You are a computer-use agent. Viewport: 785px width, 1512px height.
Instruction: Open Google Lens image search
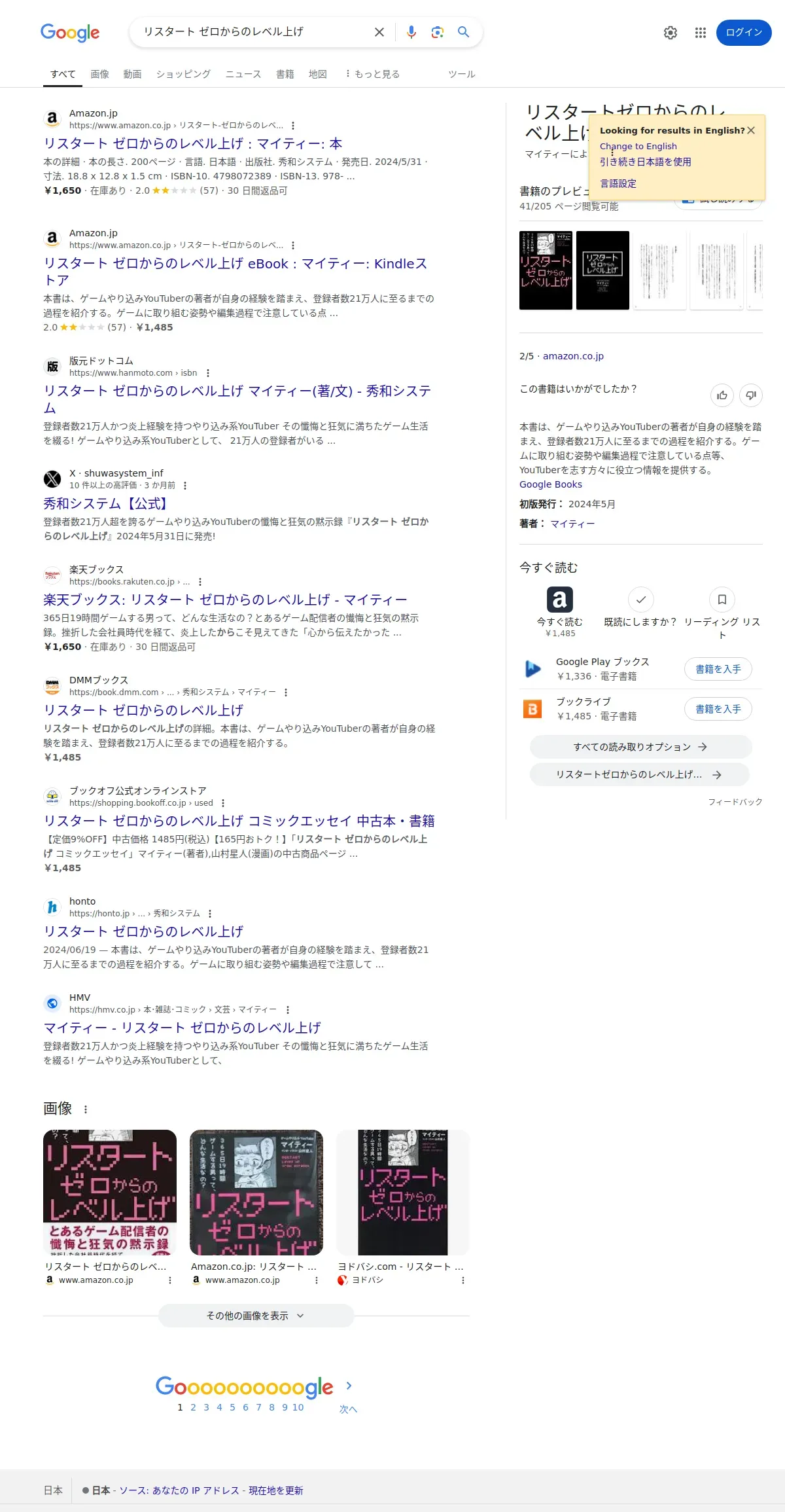pos(437,32)
